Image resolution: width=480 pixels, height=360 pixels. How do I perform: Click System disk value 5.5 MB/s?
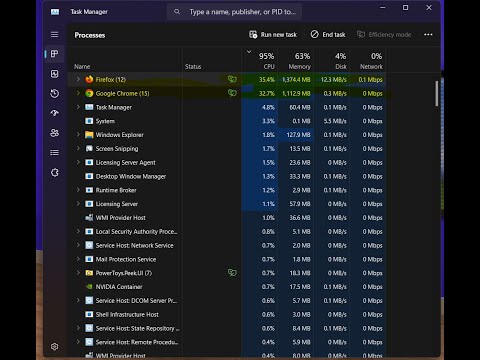click(335, 121)
